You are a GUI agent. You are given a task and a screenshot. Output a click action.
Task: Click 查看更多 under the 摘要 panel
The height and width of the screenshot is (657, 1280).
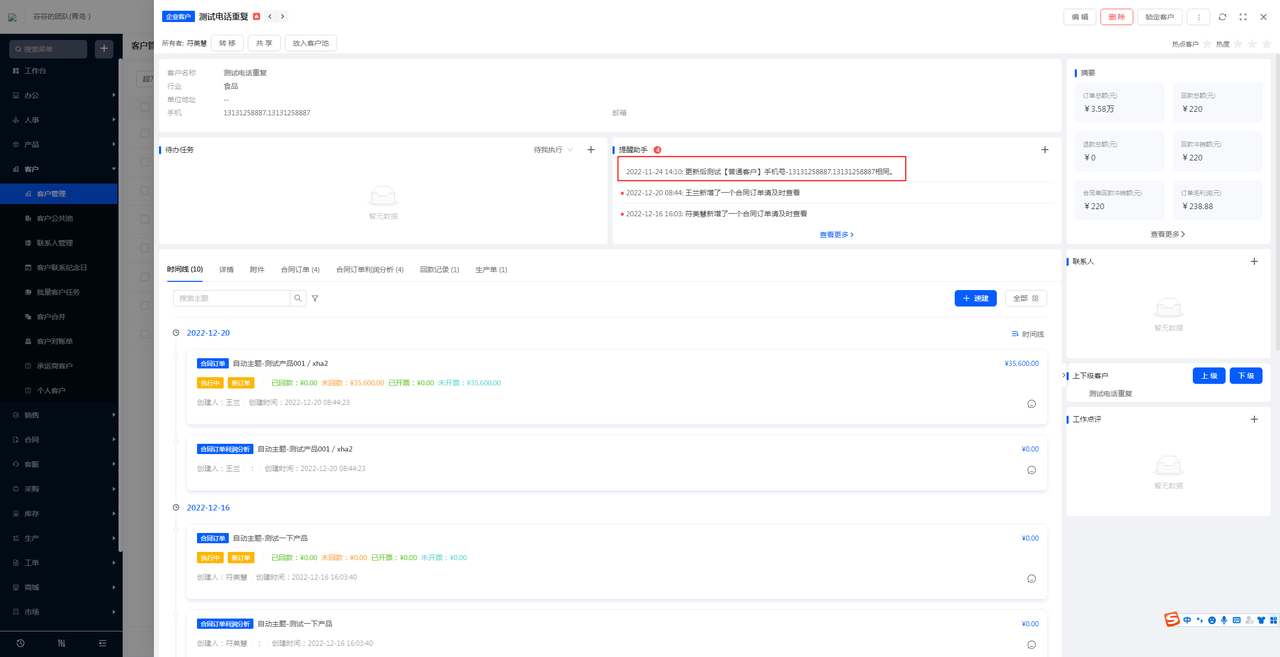(x=1168, y=235)
